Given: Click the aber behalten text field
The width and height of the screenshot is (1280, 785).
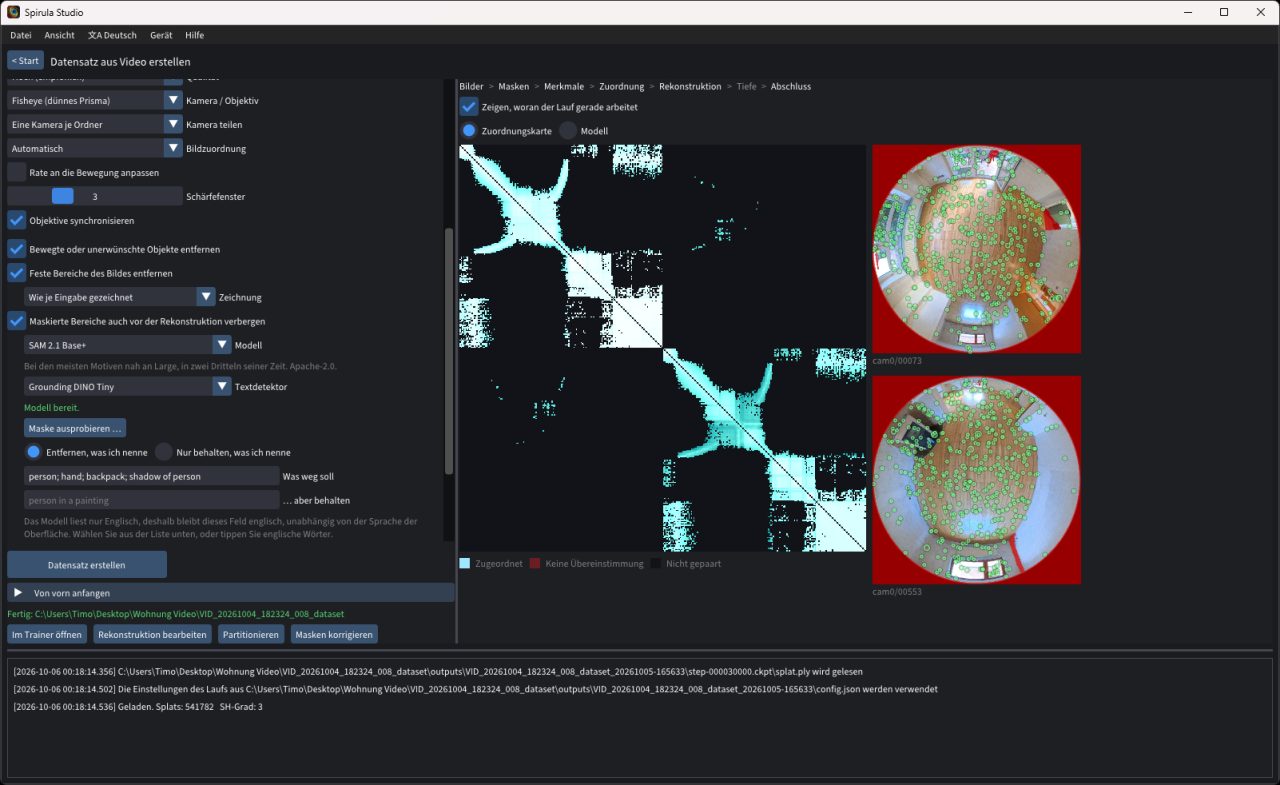Looking at the screenshot, I should [152, 500].
